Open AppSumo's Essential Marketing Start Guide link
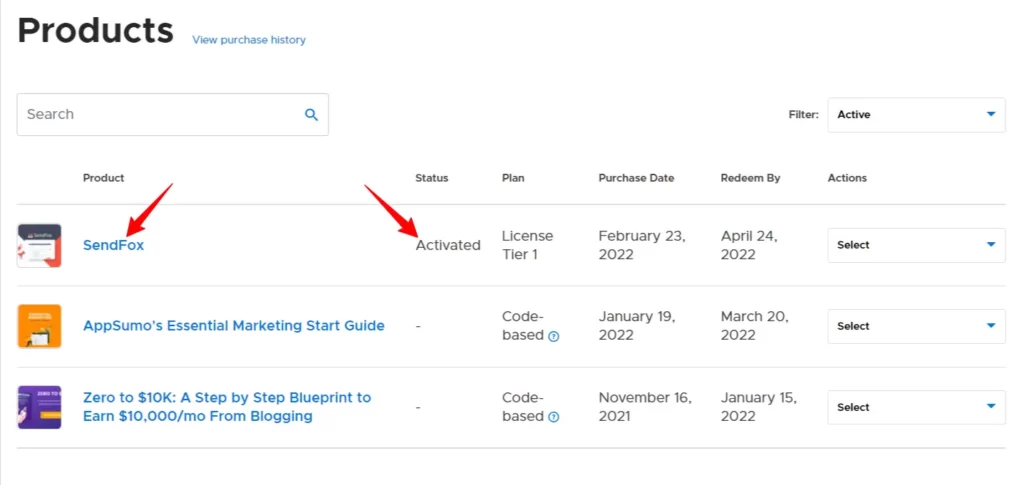 pos(233,326)
